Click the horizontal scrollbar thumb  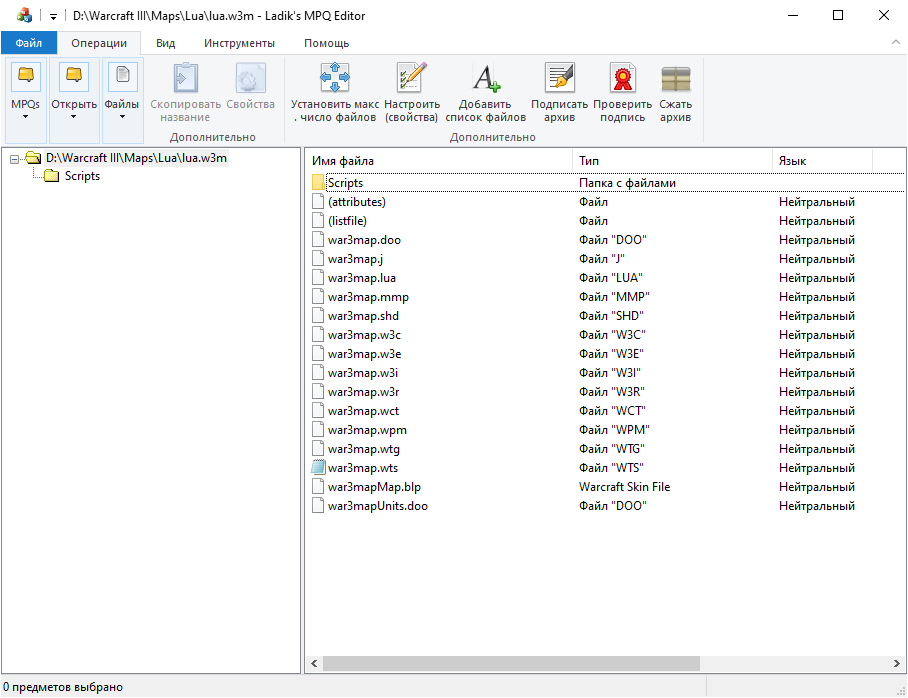point(511,663)
